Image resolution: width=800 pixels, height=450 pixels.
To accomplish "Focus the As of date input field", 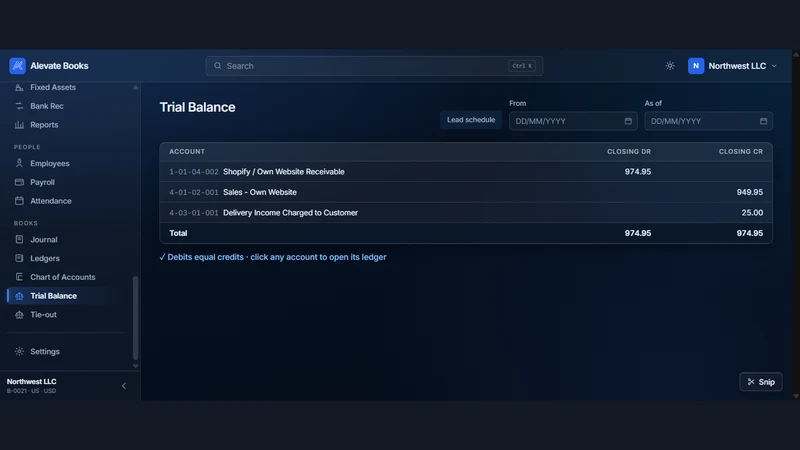I will 709,121.
